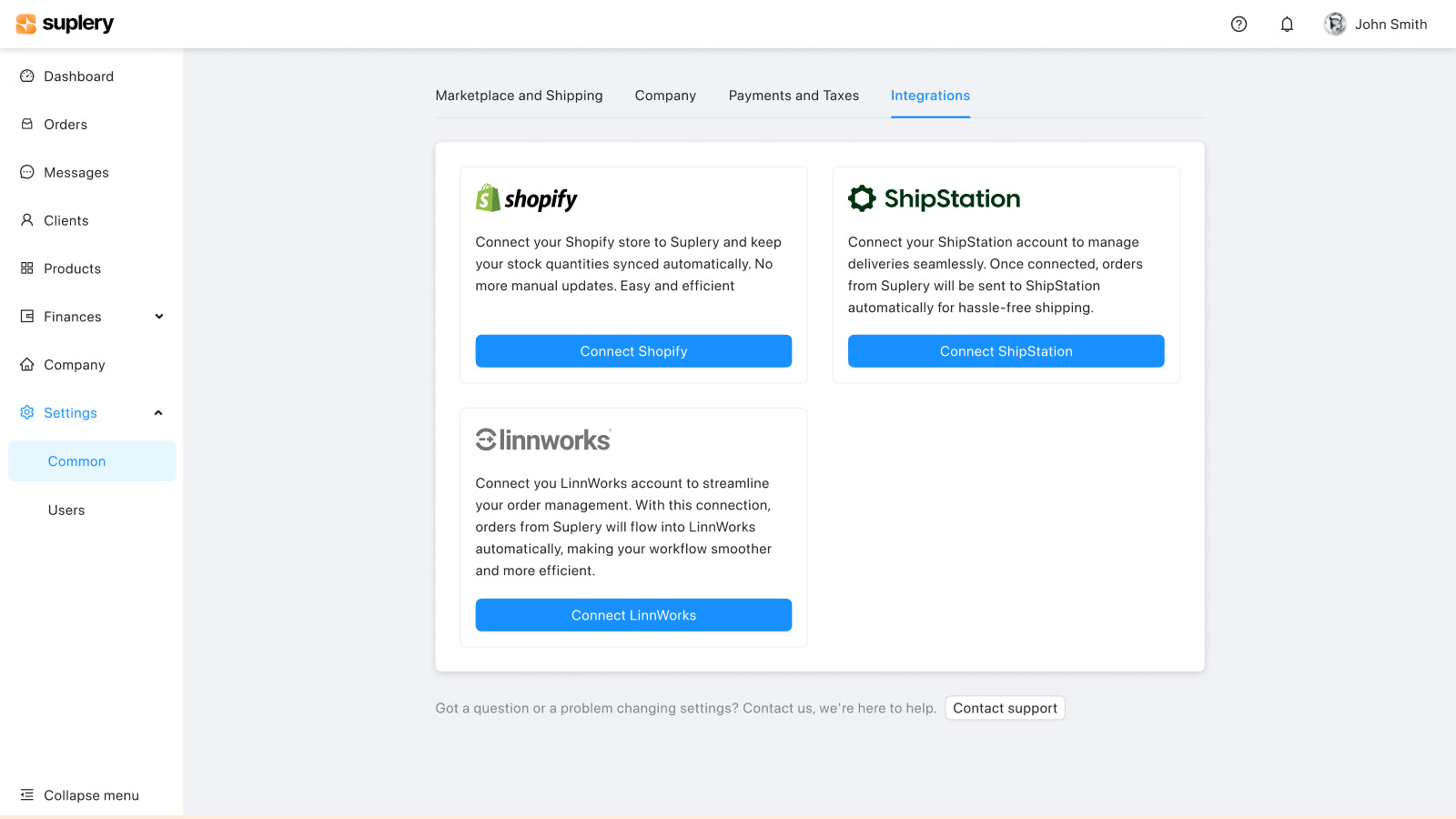Open Messages from the sidebar icon
This screenshot has width=1456, height=819.
(28, 172)
